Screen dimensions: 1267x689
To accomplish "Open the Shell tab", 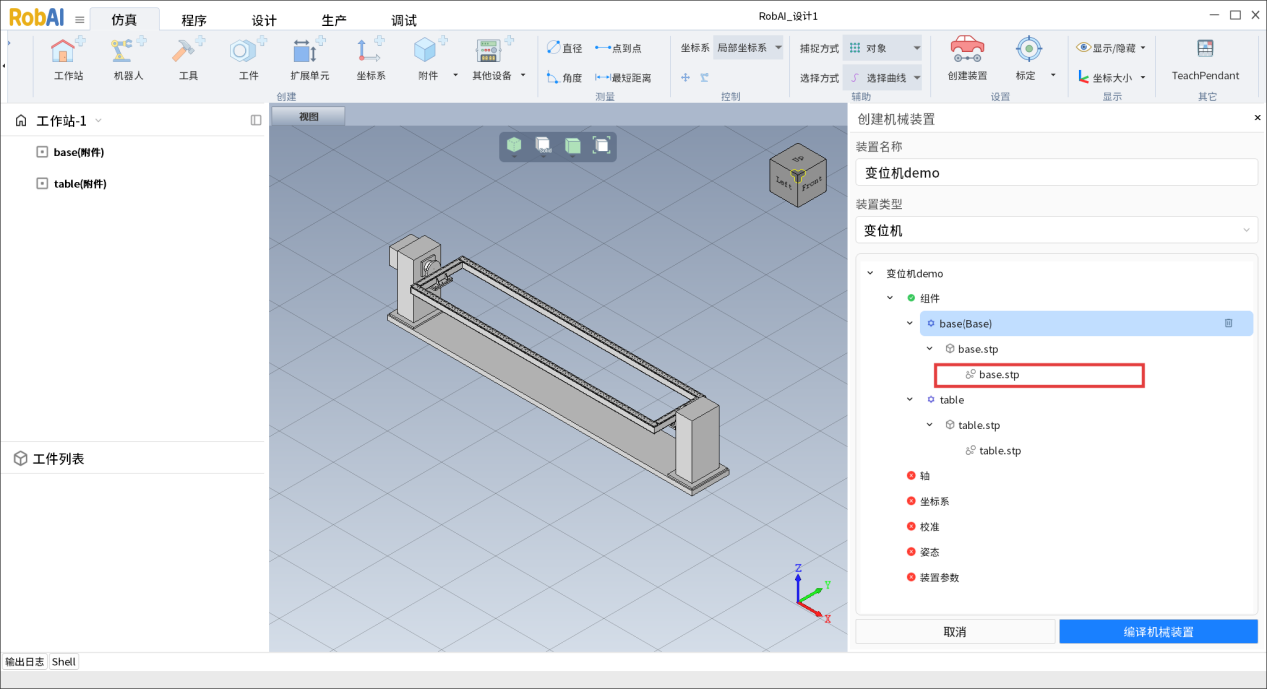I will pyautogui.click(x=64, y=661).
